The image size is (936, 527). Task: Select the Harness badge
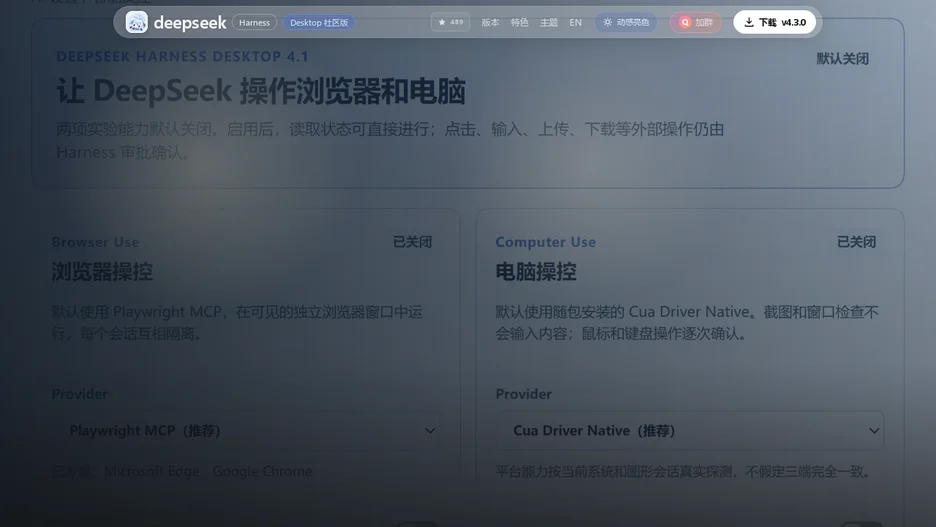click(254, 23)
